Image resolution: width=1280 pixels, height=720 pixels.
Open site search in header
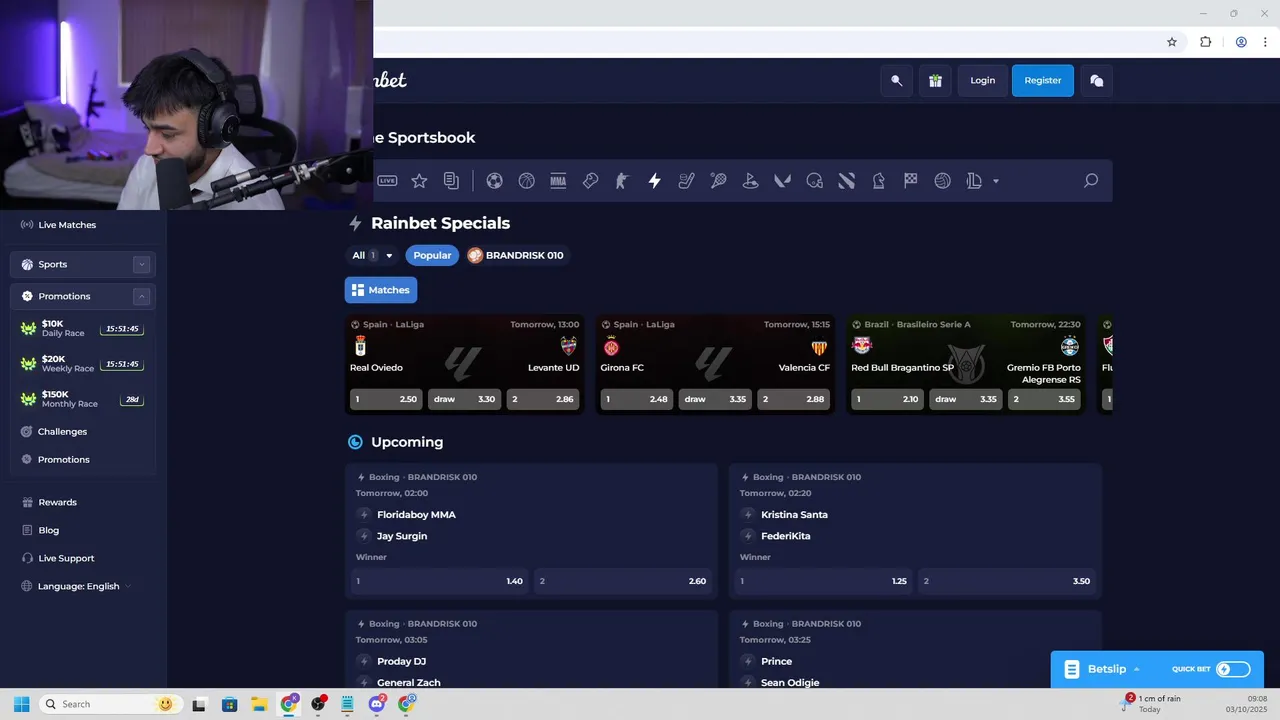pyautogui.click(x=896, y=81)
